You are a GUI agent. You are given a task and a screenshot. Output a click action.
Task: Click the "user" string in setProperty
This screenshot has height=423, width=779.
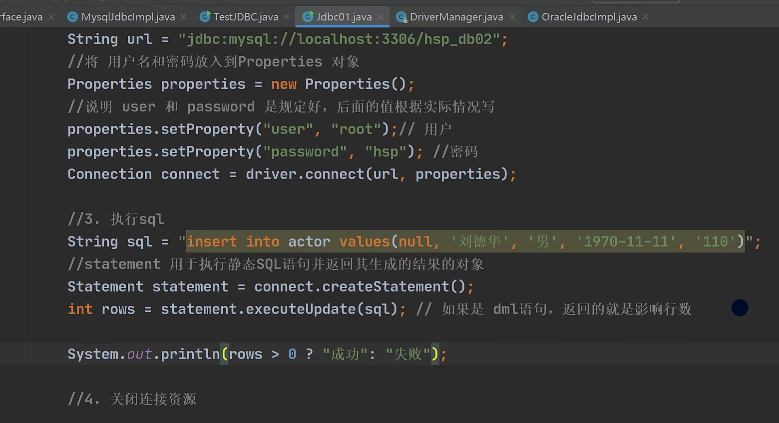(288, 129)
